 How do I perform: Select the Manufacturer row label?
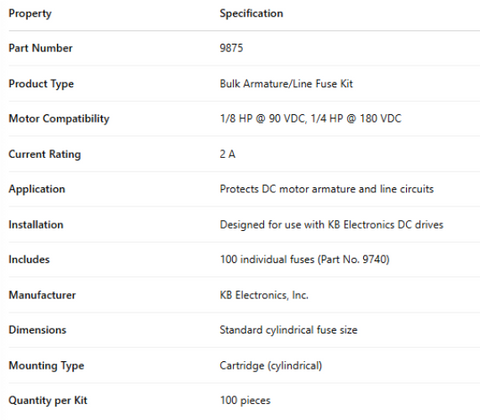(x=42, y=295)
